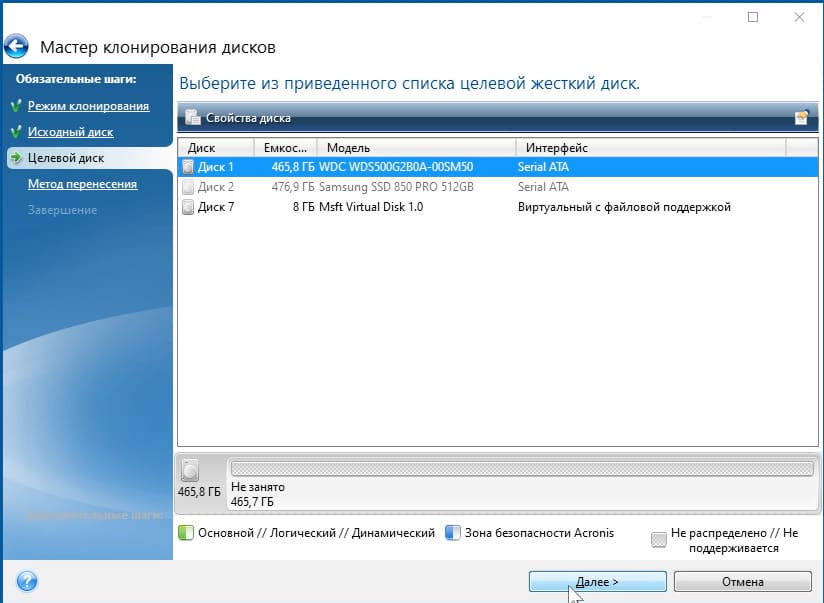Select the Msft Virtual Disk 1.0 row

[x=498, y=207]
